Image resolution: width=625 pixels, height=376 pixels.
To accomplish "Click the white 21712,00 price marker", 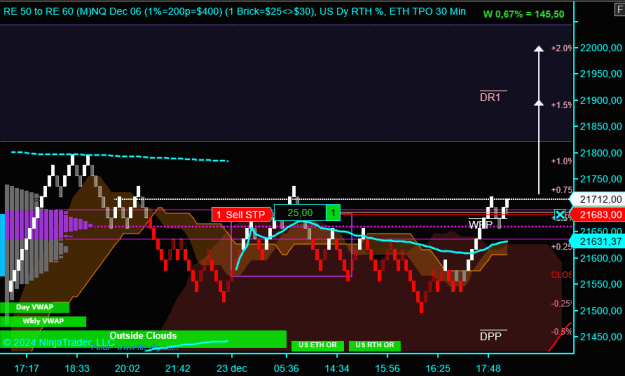I will pos(597,199).
